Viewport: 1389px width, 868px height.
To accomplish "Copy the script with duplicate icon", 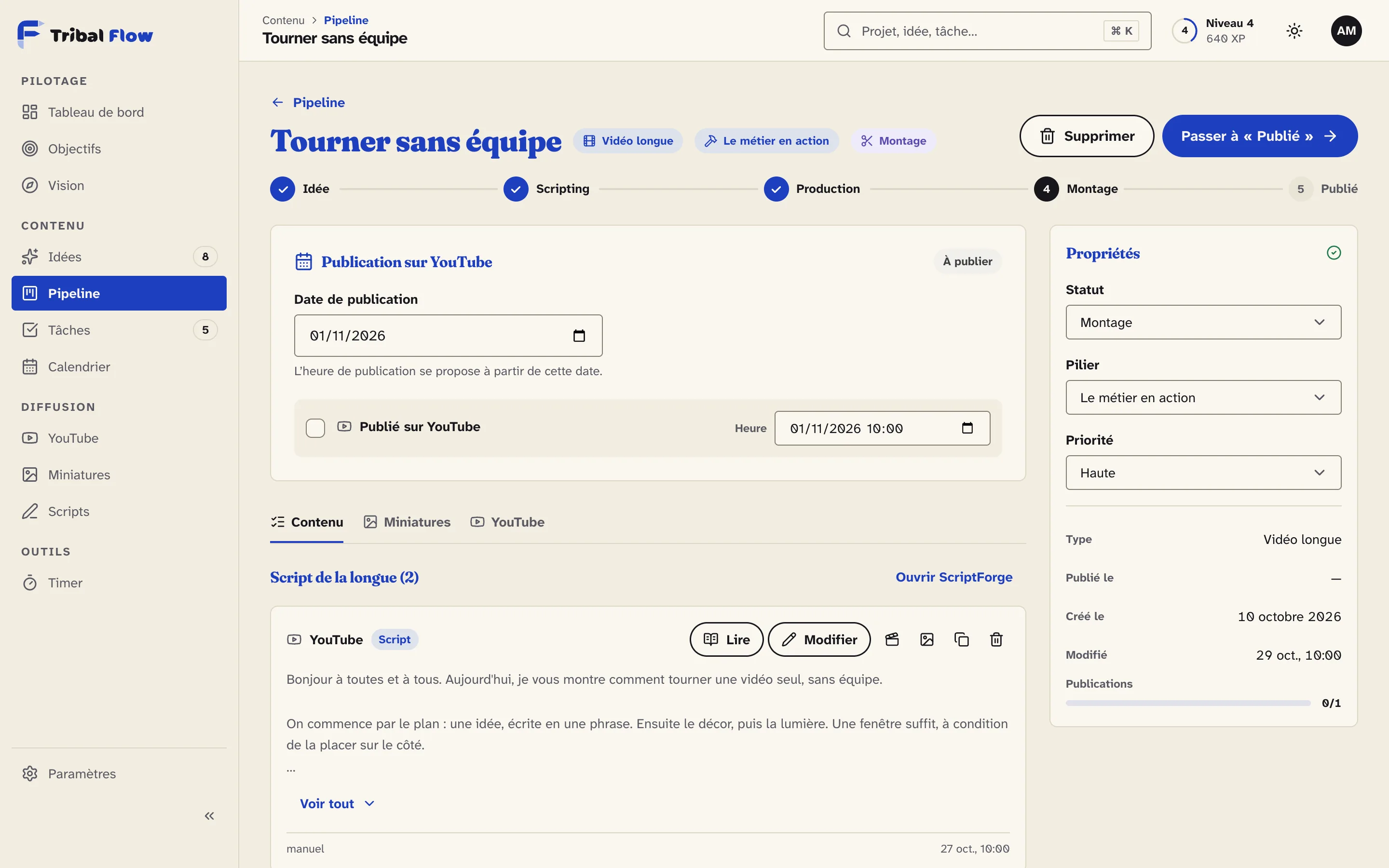I will pos(961,639).
